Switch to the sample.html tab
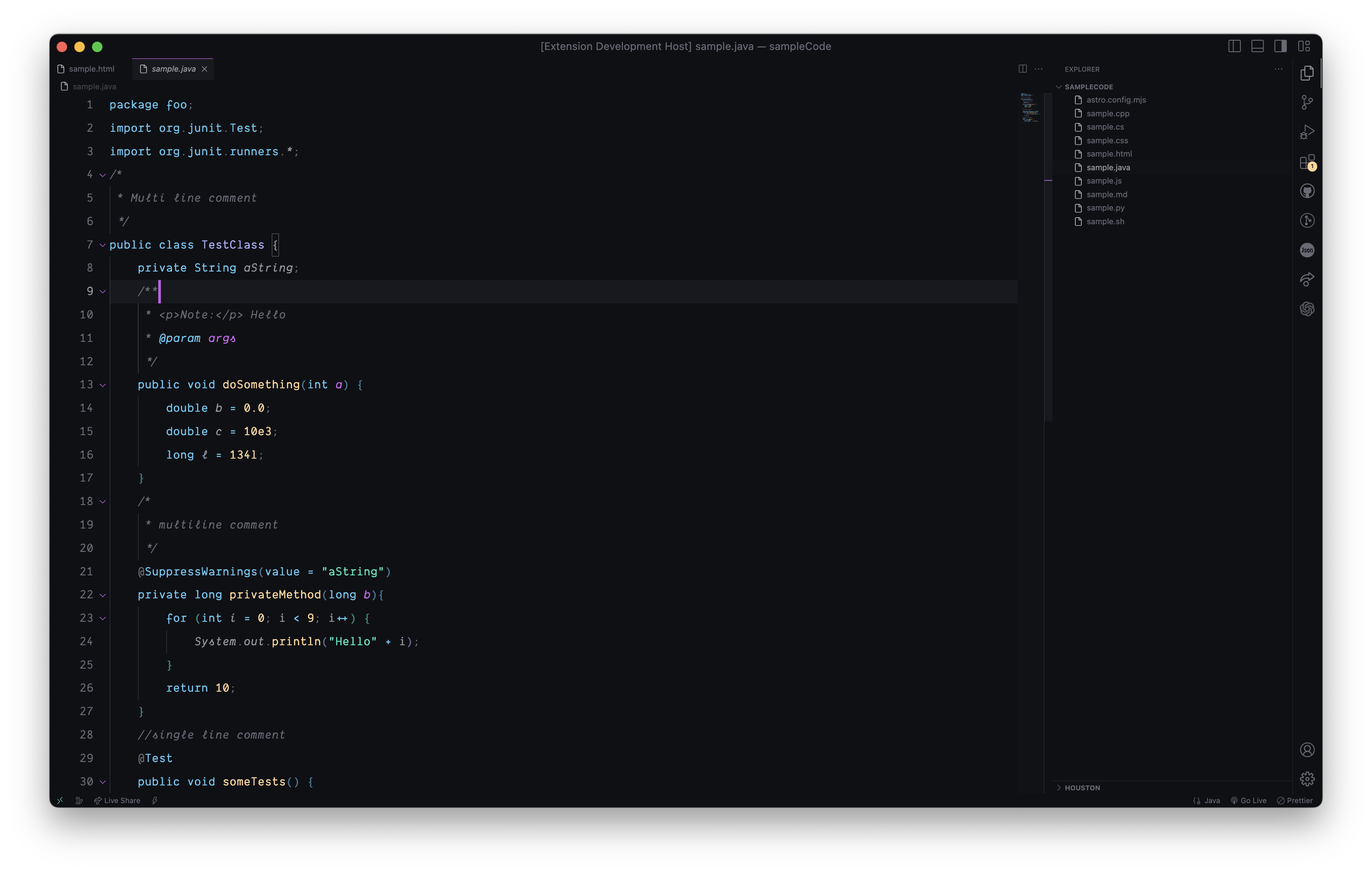Viewport: 1372px width, 873px height. [x=91, y=69]
